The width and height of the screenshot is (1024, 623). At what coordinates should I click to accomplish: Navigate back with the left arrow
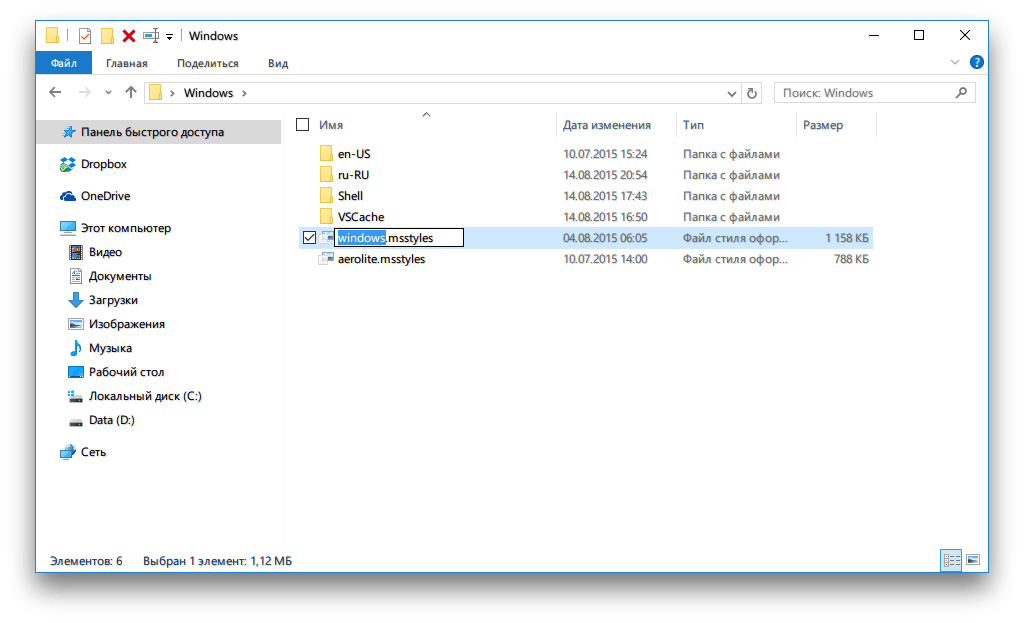coord(56,93)
